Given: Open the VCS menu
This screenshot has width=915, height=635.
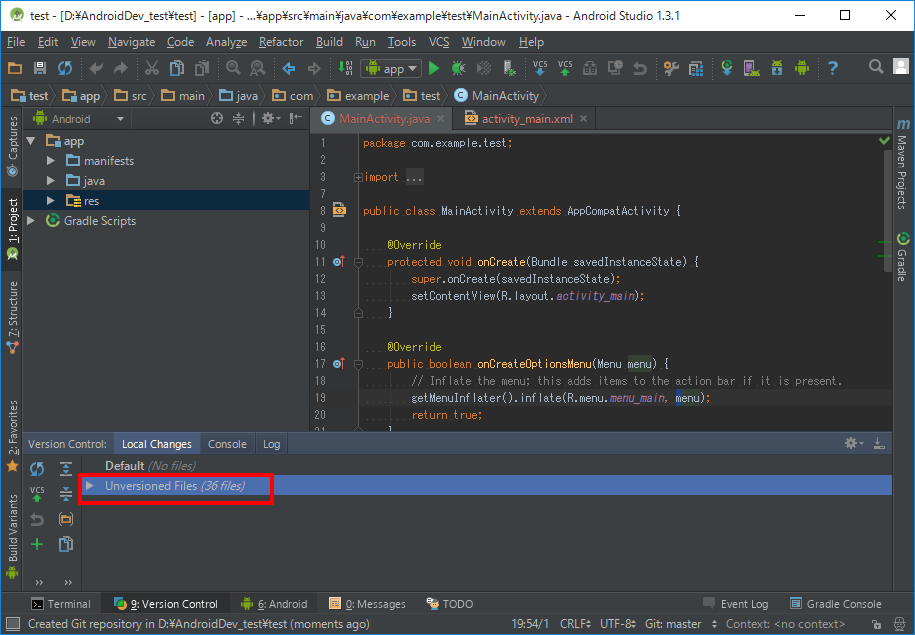Looking at the screenshot, I should coord(439,42).
